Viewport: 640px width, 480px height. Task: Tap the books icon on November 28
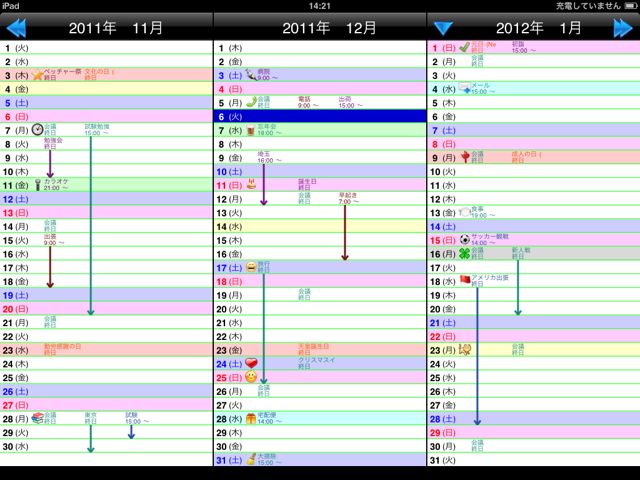(x=38, y=418)
